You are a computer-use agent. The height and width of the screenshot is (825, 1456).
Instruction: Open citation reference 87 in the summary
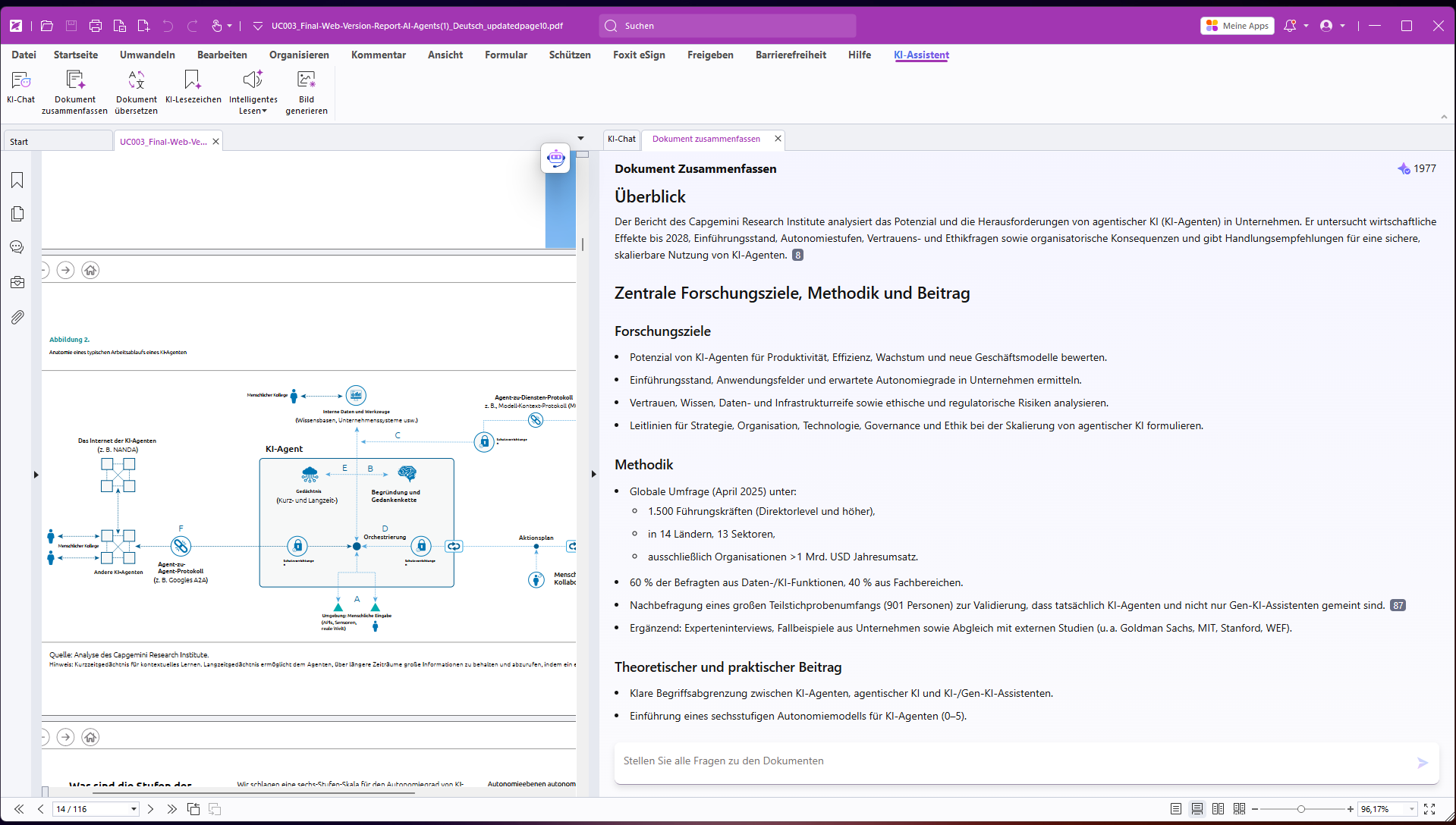1398,606
